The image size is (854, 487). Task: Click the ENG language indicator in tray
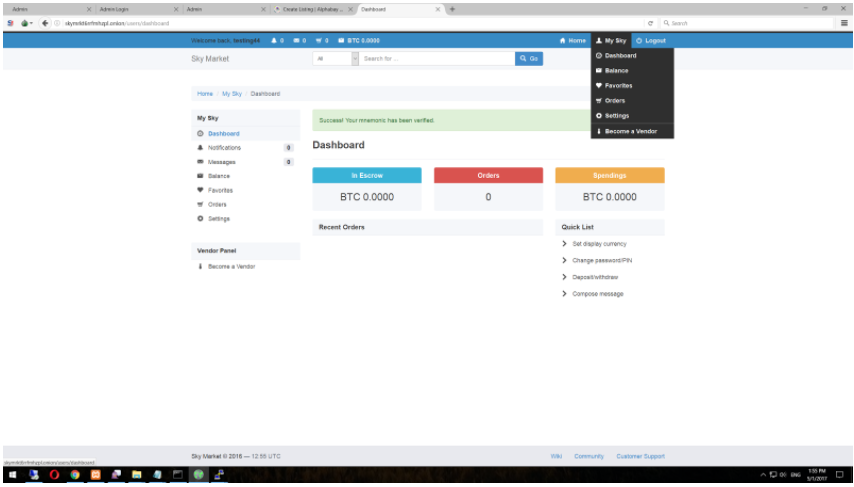(x=796, y=475)
